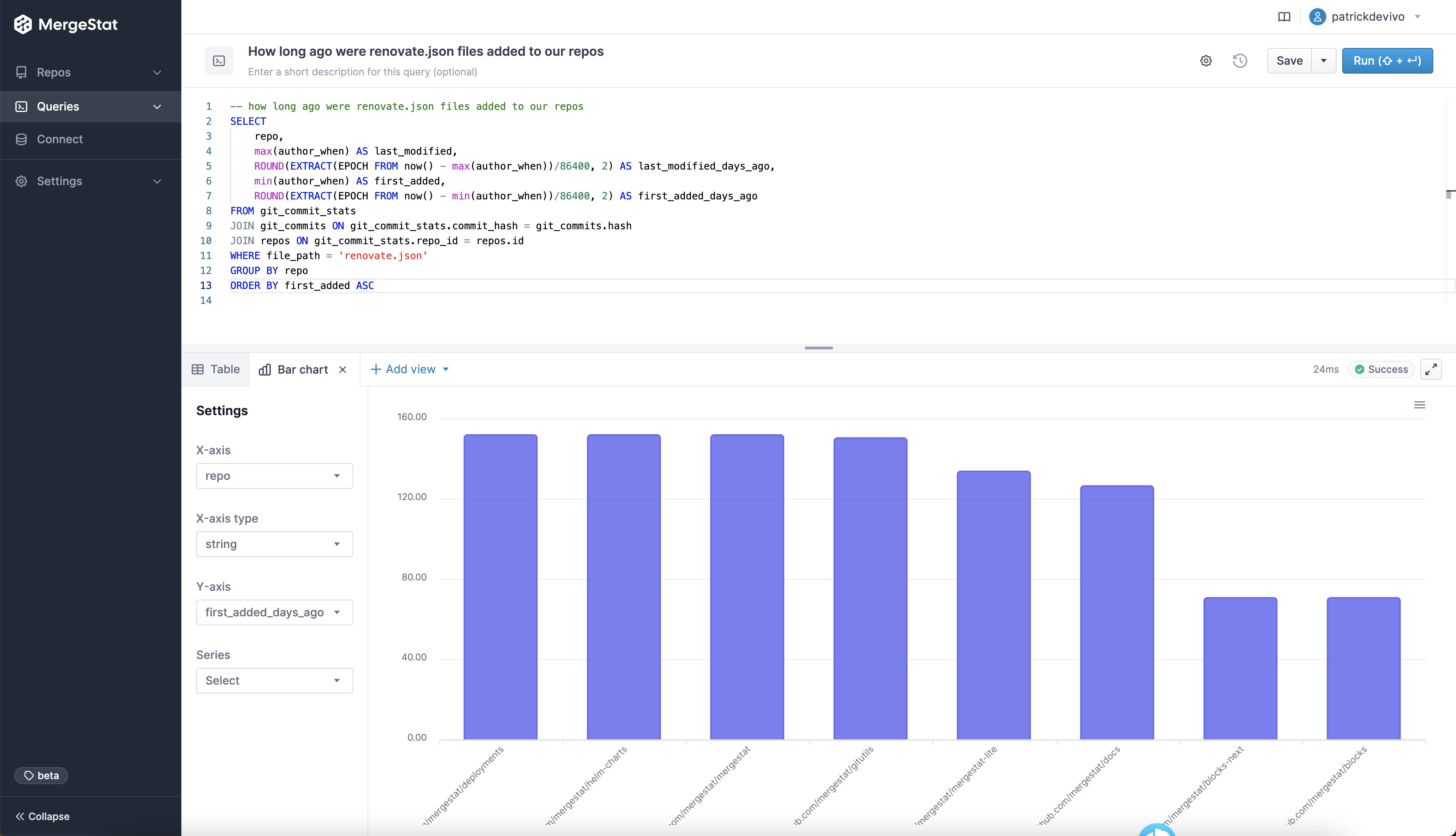This screenshot has width=1456, height=836.
Task: Click the editor/results panel divider handle
Action: 819,348
